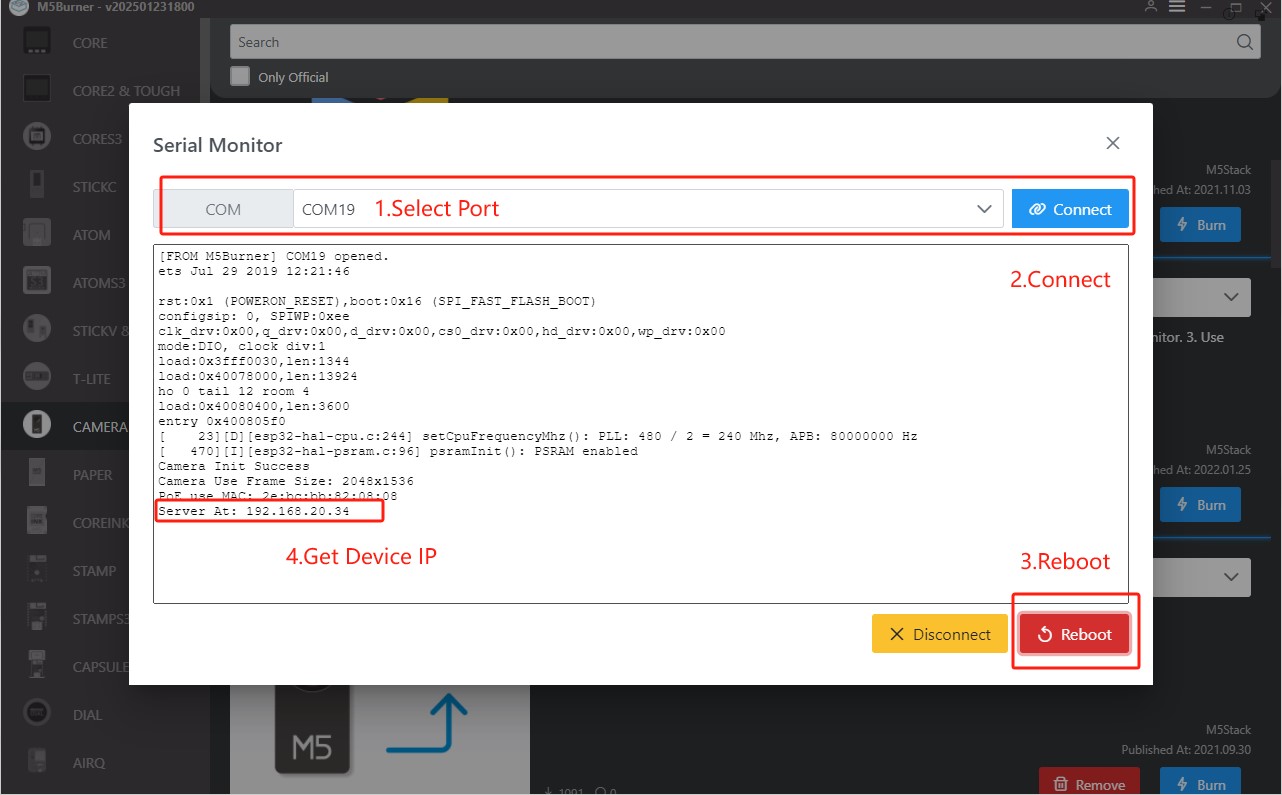Image resolution: width=1282 pixels, height=795 pixels.
Task: Click the 'Serial Monitor' dialog title
Action: click(x=218, y=145)
